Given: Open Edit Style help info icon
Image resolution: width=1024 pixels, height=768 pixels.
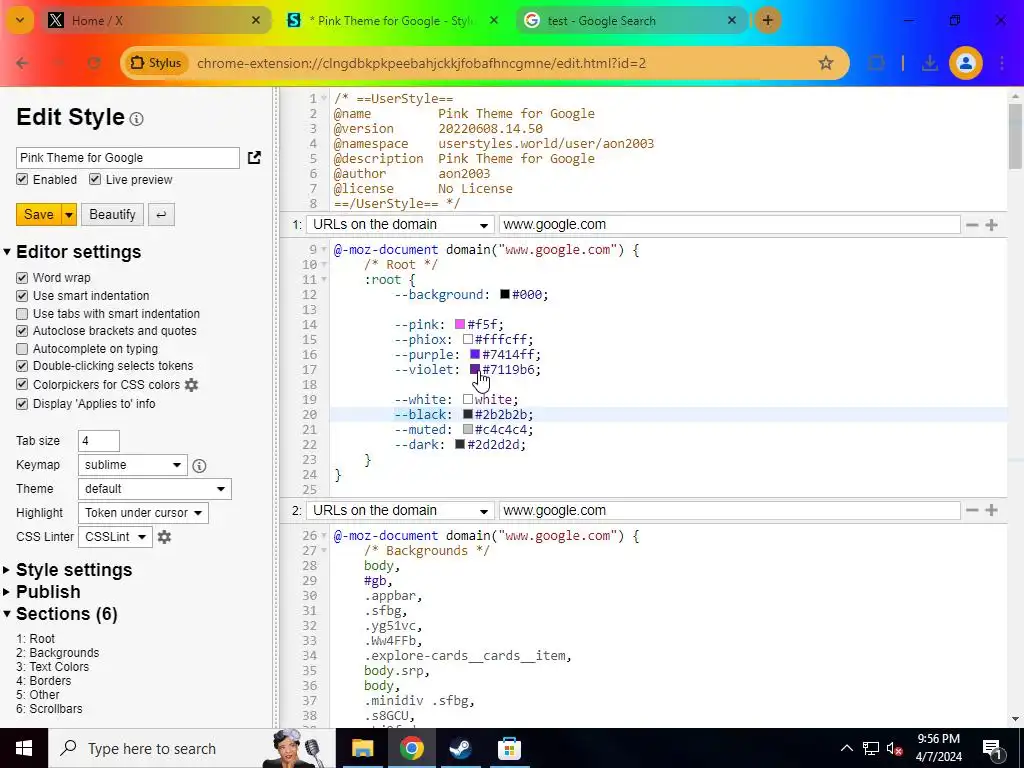Looking at the screenshot, I should pos(136,119).
